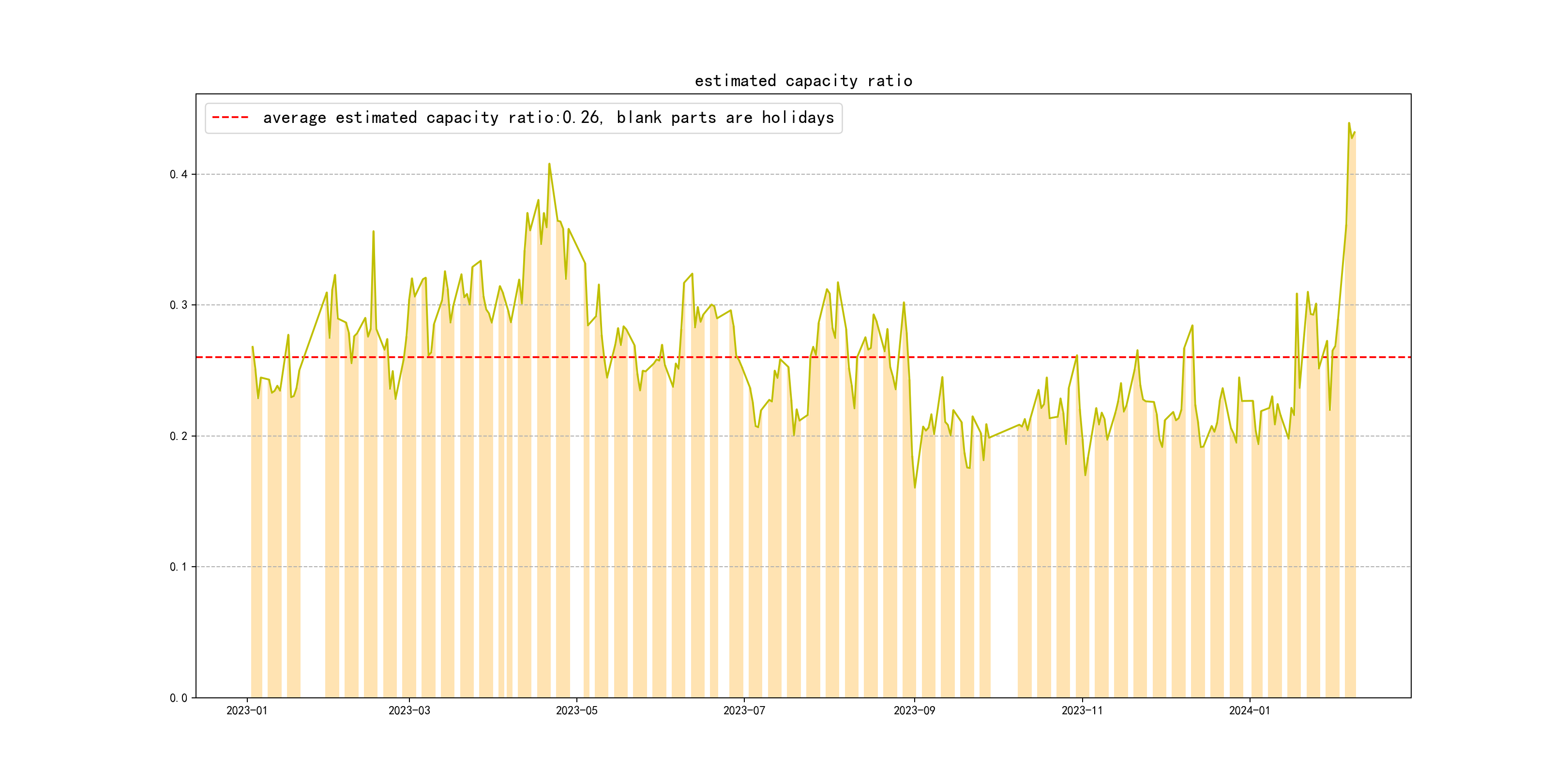Click the 2023-05 x-axis date label
The height and width of the screenshot is (784, 1568).
576,710
